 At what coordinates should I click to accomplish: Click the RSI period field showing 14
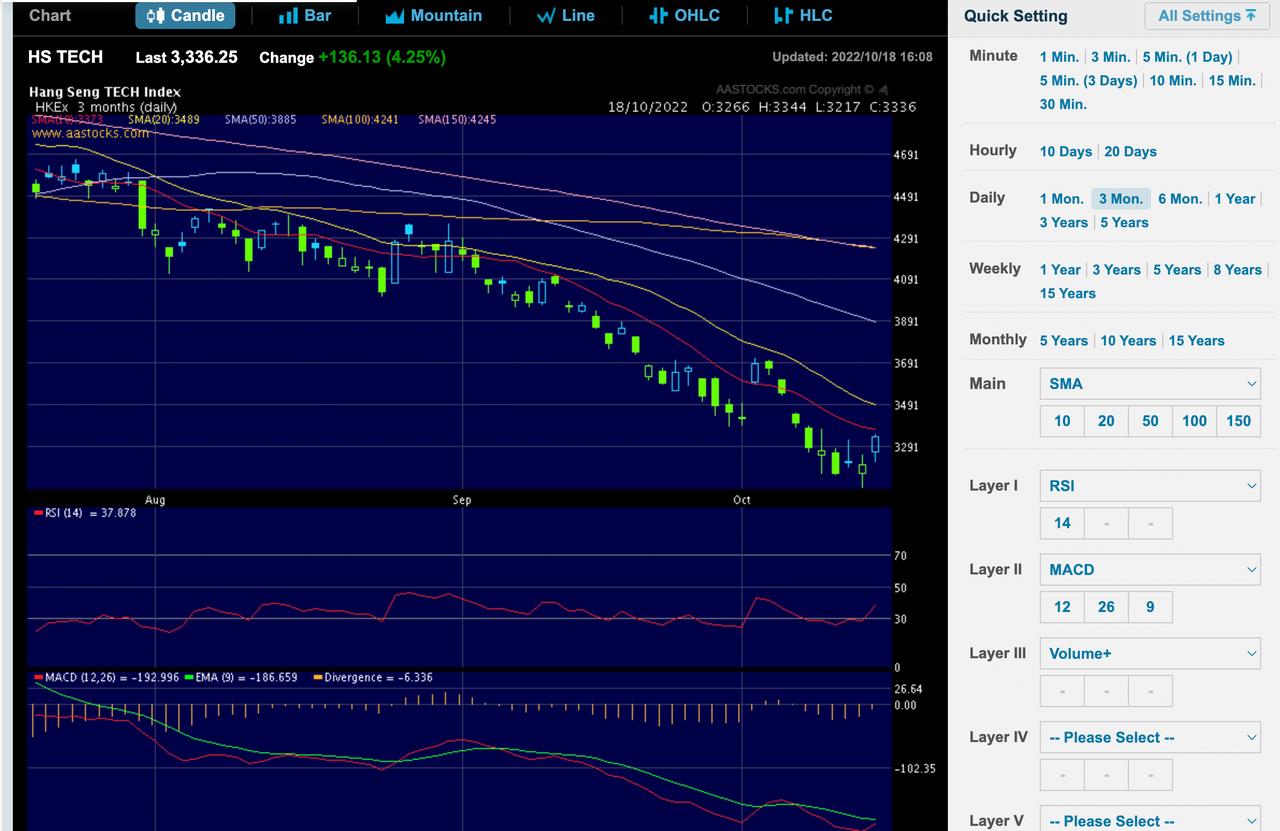click(1062, 523)
